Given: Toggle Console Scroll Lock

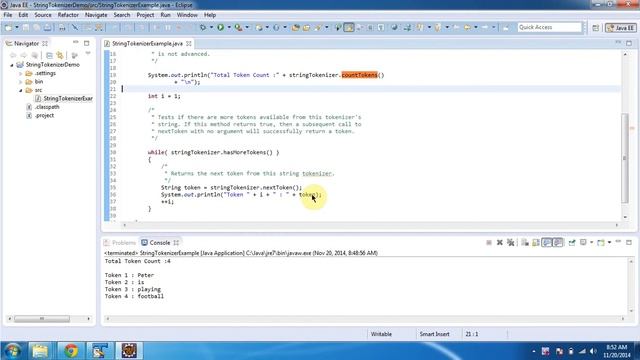Looking at the screenshot, I should tap(536, 242).
